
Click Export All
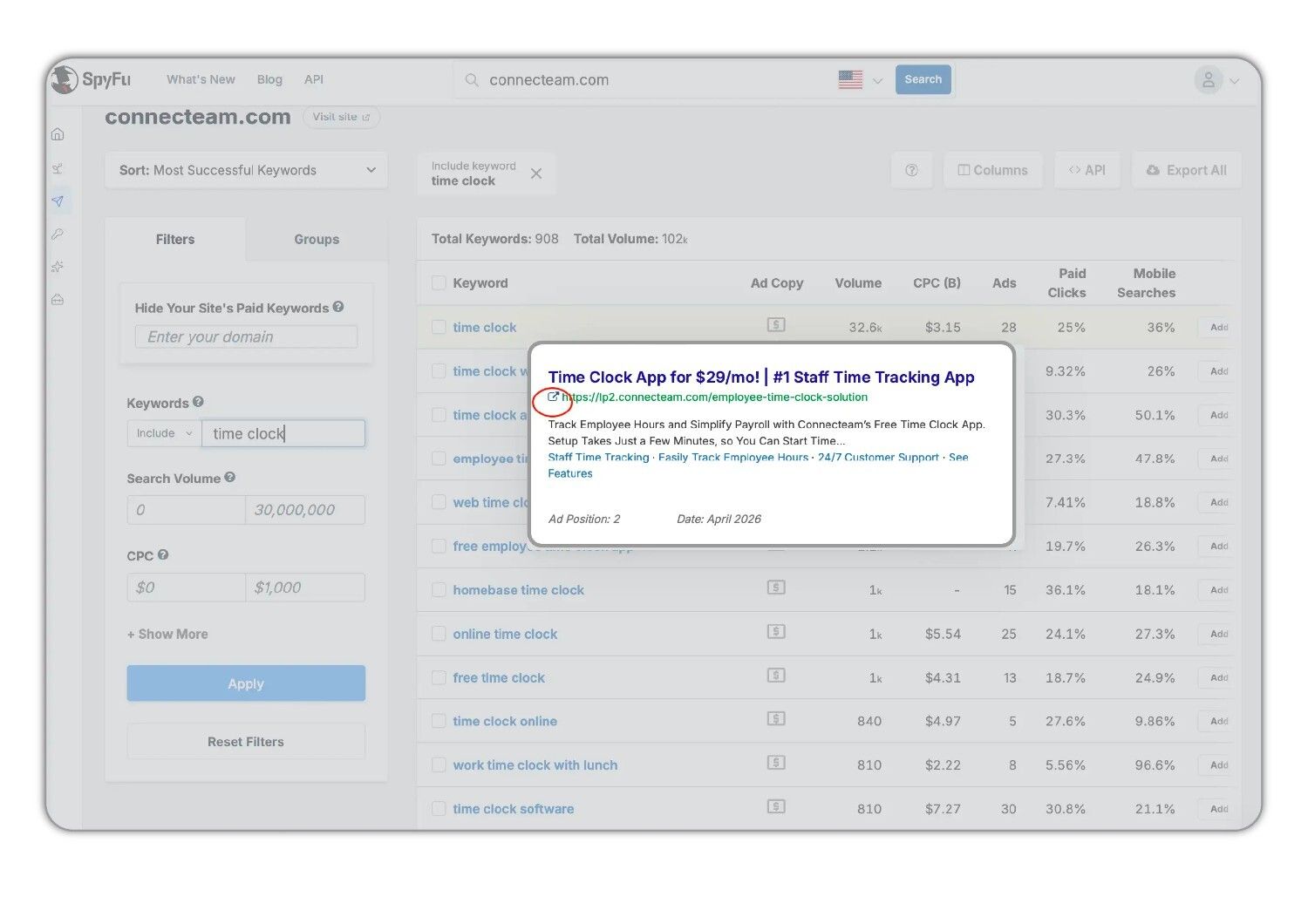click(x=1187, y=170)
